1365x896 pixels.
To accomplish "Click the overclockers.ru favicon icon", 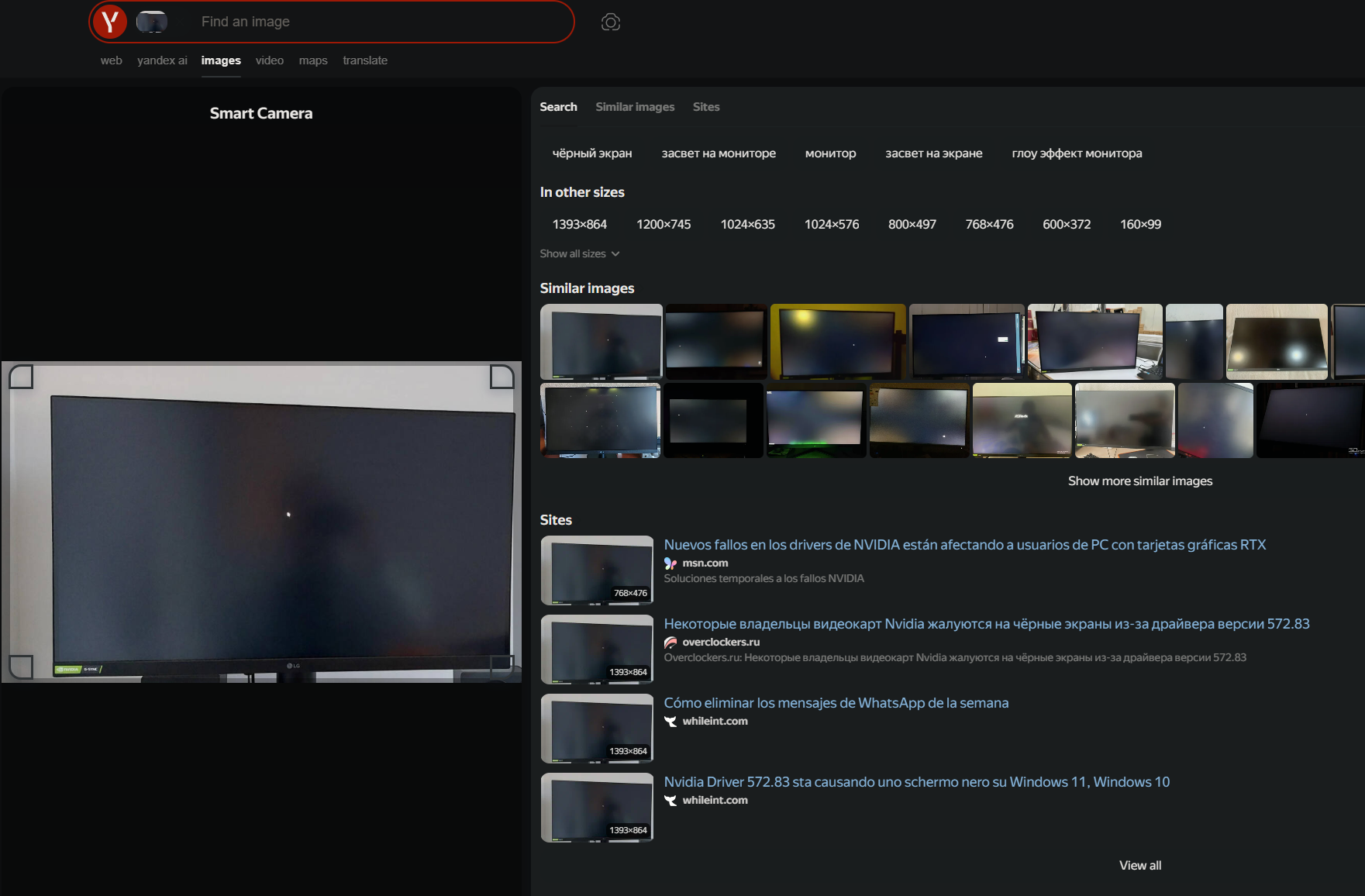I will [x=670, y=643].
